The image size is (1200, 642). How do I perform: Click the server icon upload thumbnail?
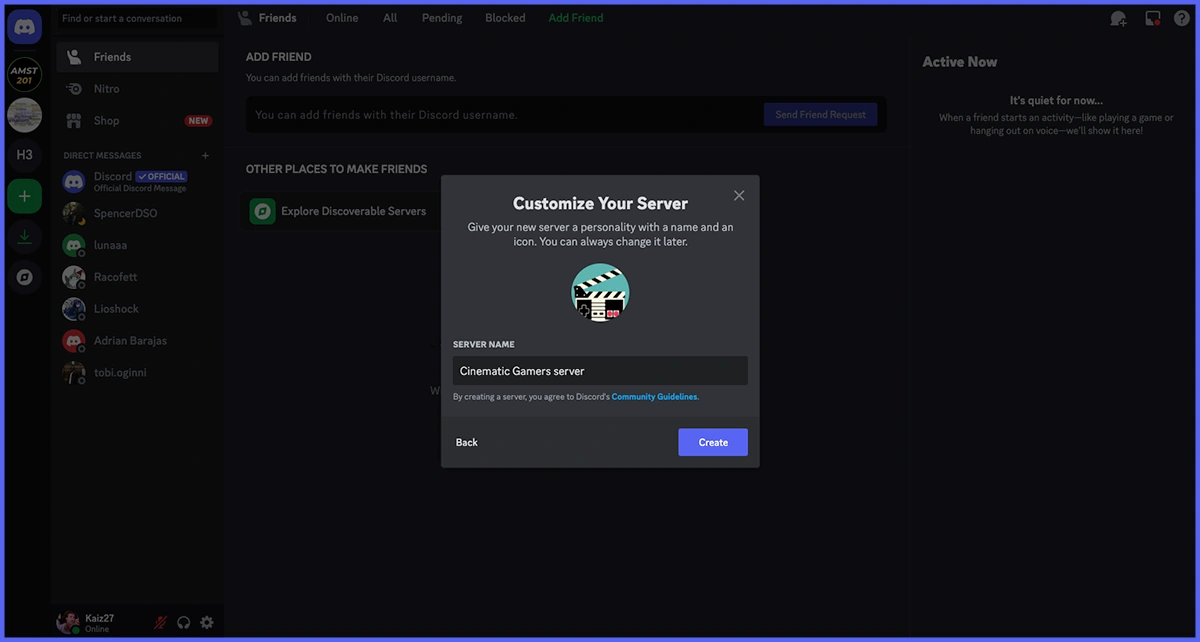pyautogui.click(x=600, y=292)
